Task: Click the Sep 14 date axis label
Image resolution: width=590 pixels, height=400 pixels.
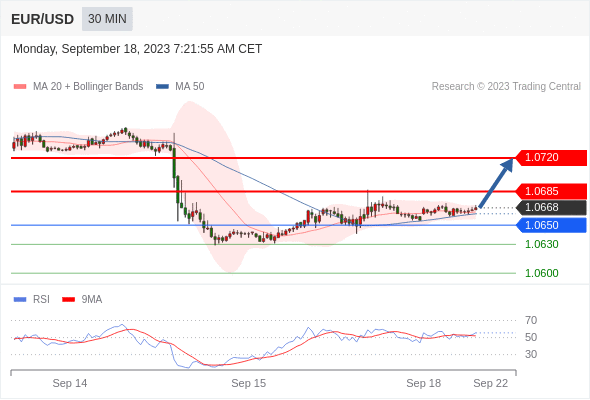Action: pos(70,383)
